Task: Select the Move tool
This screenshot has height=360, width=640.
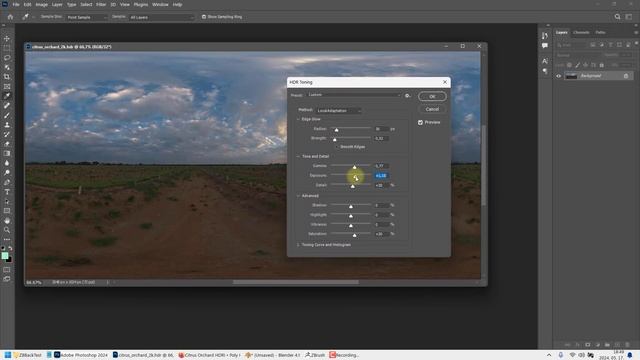Action: click(7, 38)
